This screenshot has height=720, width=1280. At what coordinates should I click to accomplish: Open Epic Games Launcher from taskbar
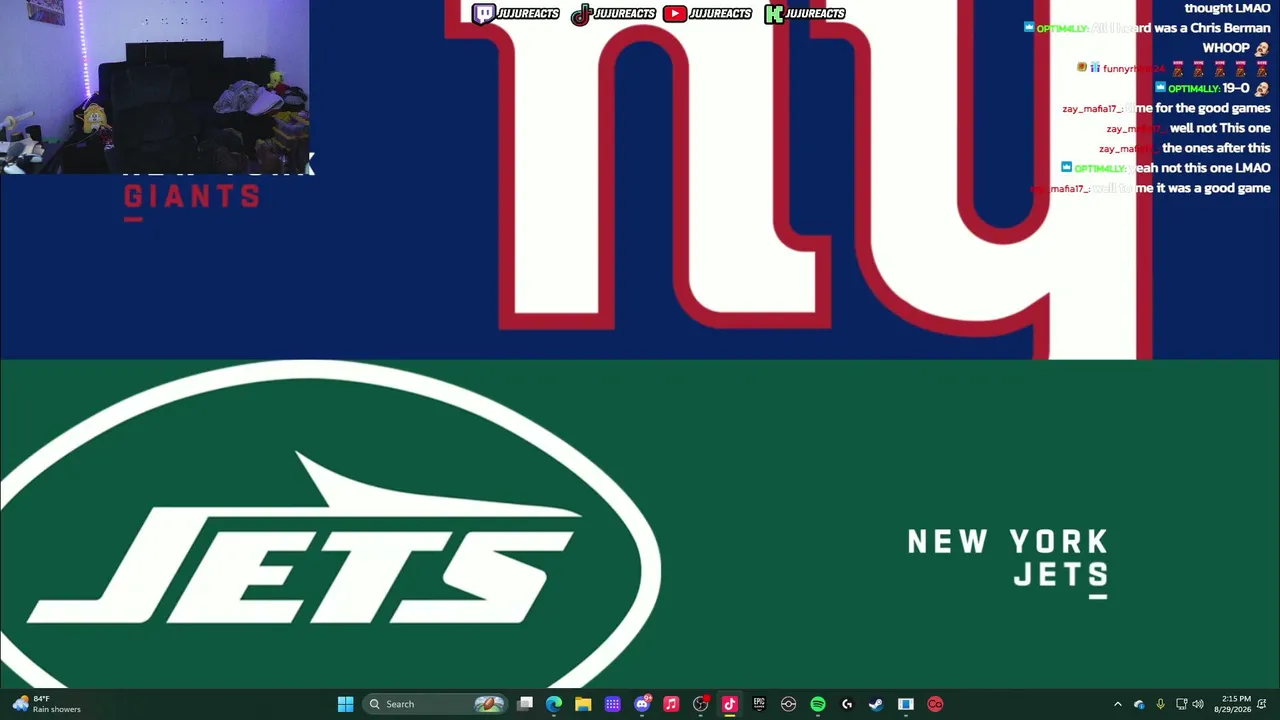[x=759, y=704]
